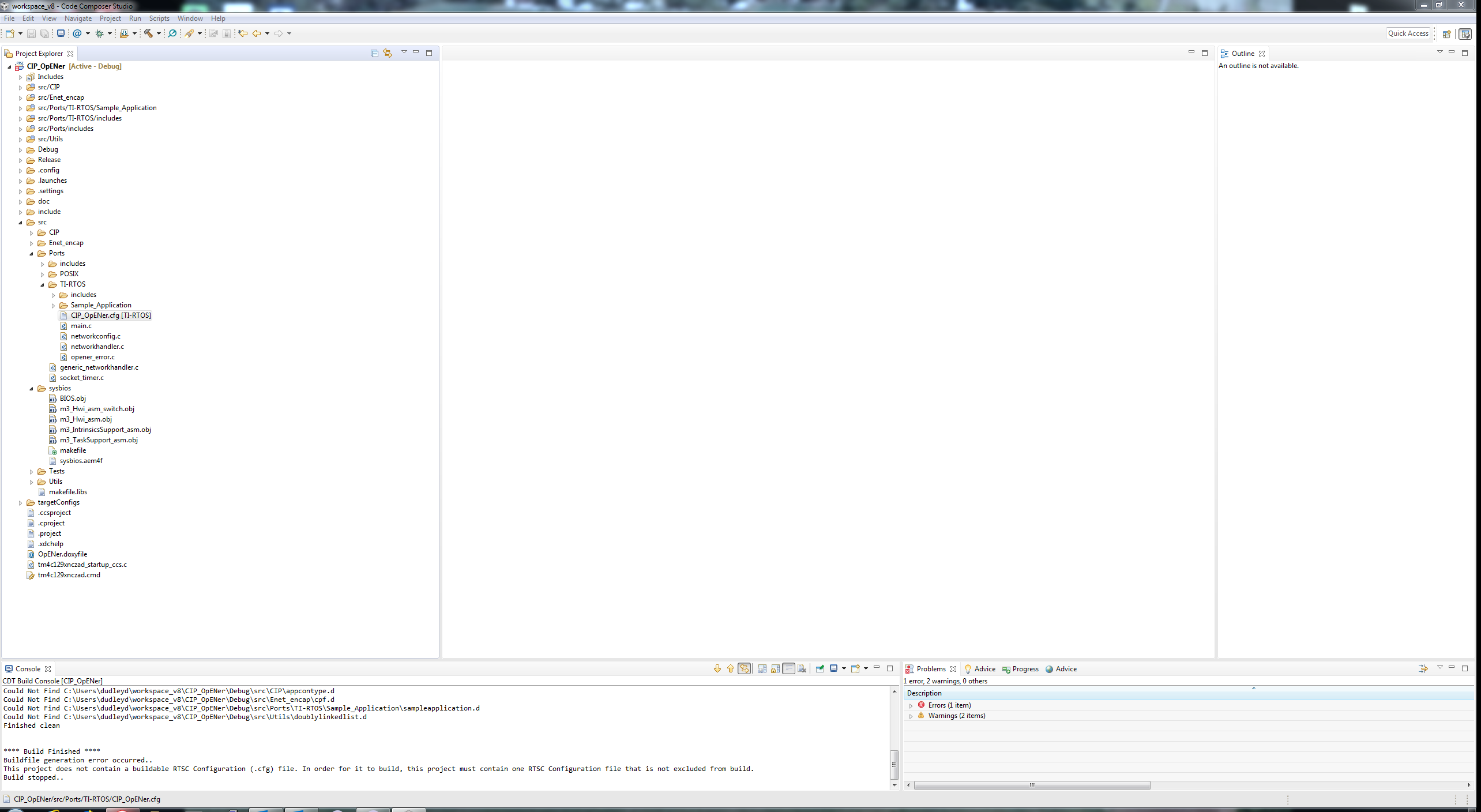Click the Search magnifier toolbar icon
Image resolution: width=1481 pixels, height=812 pixels.
point(172,33)
